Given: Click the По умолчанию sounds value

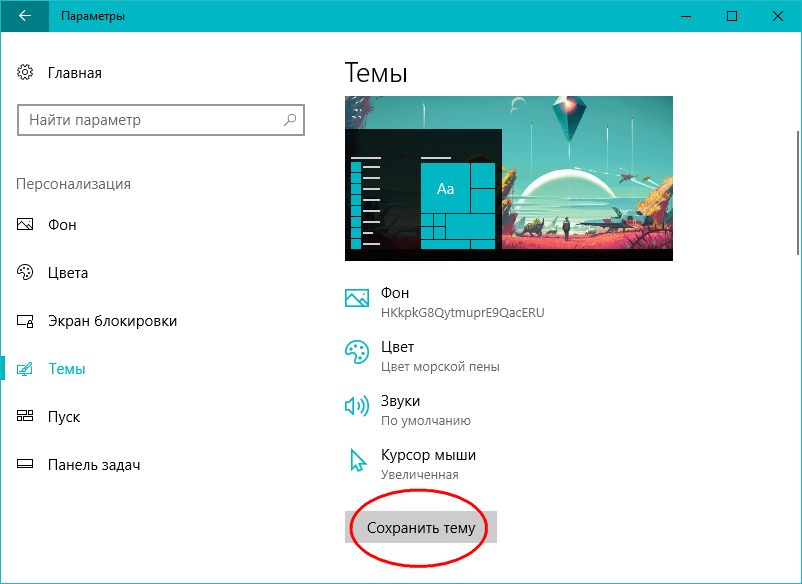Looking at the screenshot, I should [x=426, y=421].
